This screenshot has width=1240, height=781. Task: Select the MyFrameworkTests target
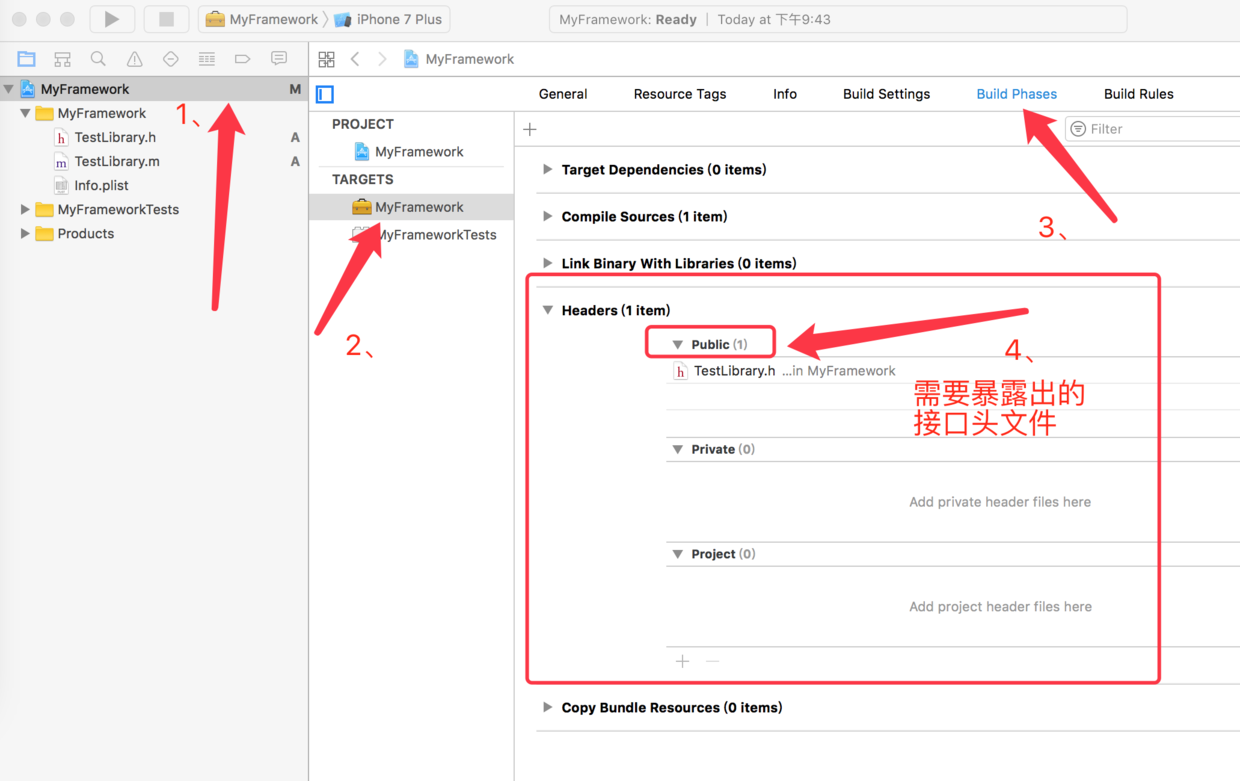(x=436, y=235)
